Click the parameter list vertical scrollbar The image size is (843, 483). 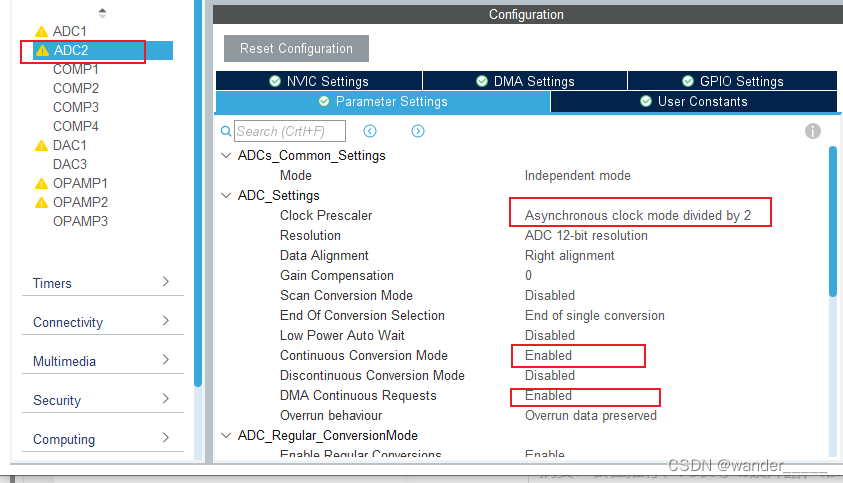(833, 222)
